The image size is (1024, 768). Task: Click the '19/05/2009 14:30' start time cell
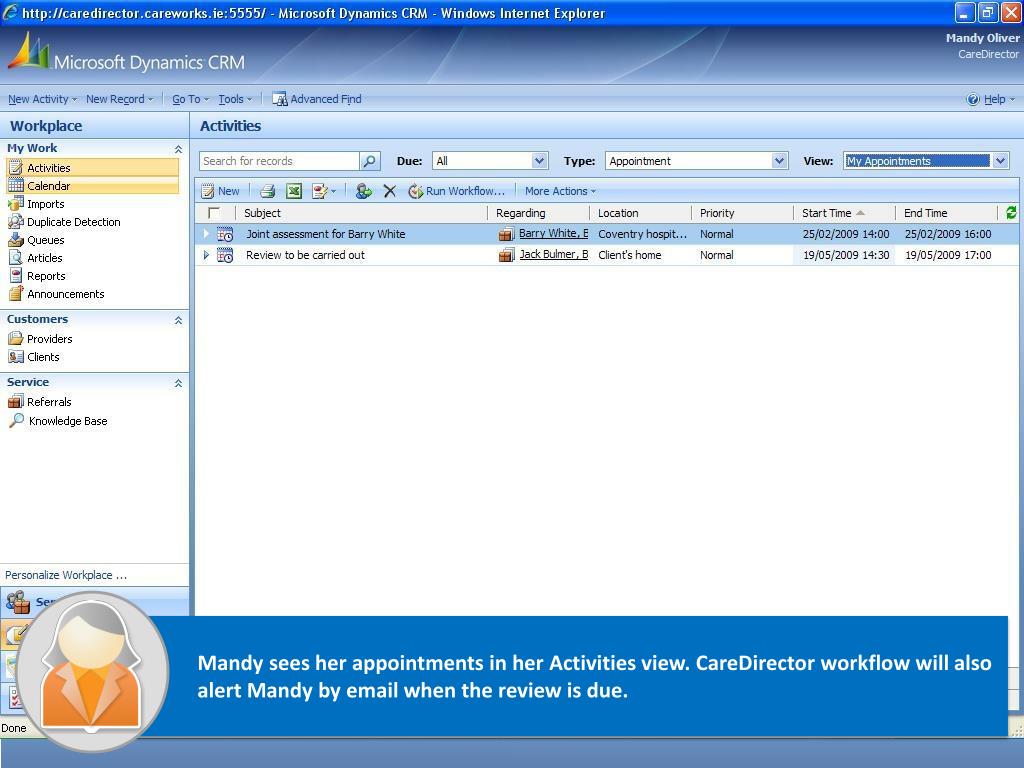(846, 255)
